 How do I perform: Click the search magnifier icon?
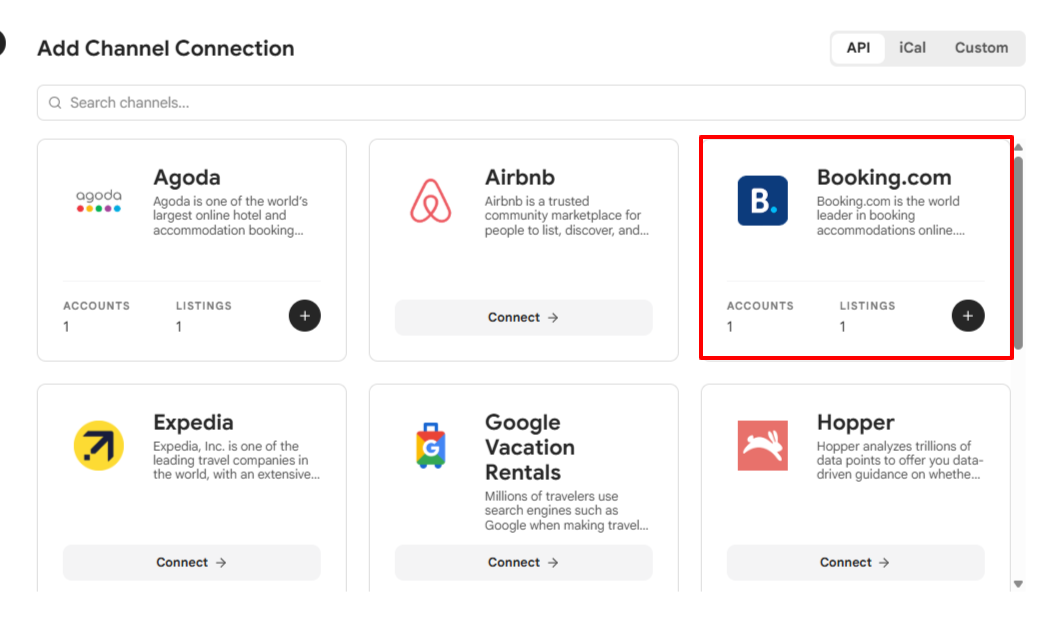coord(55,103)
